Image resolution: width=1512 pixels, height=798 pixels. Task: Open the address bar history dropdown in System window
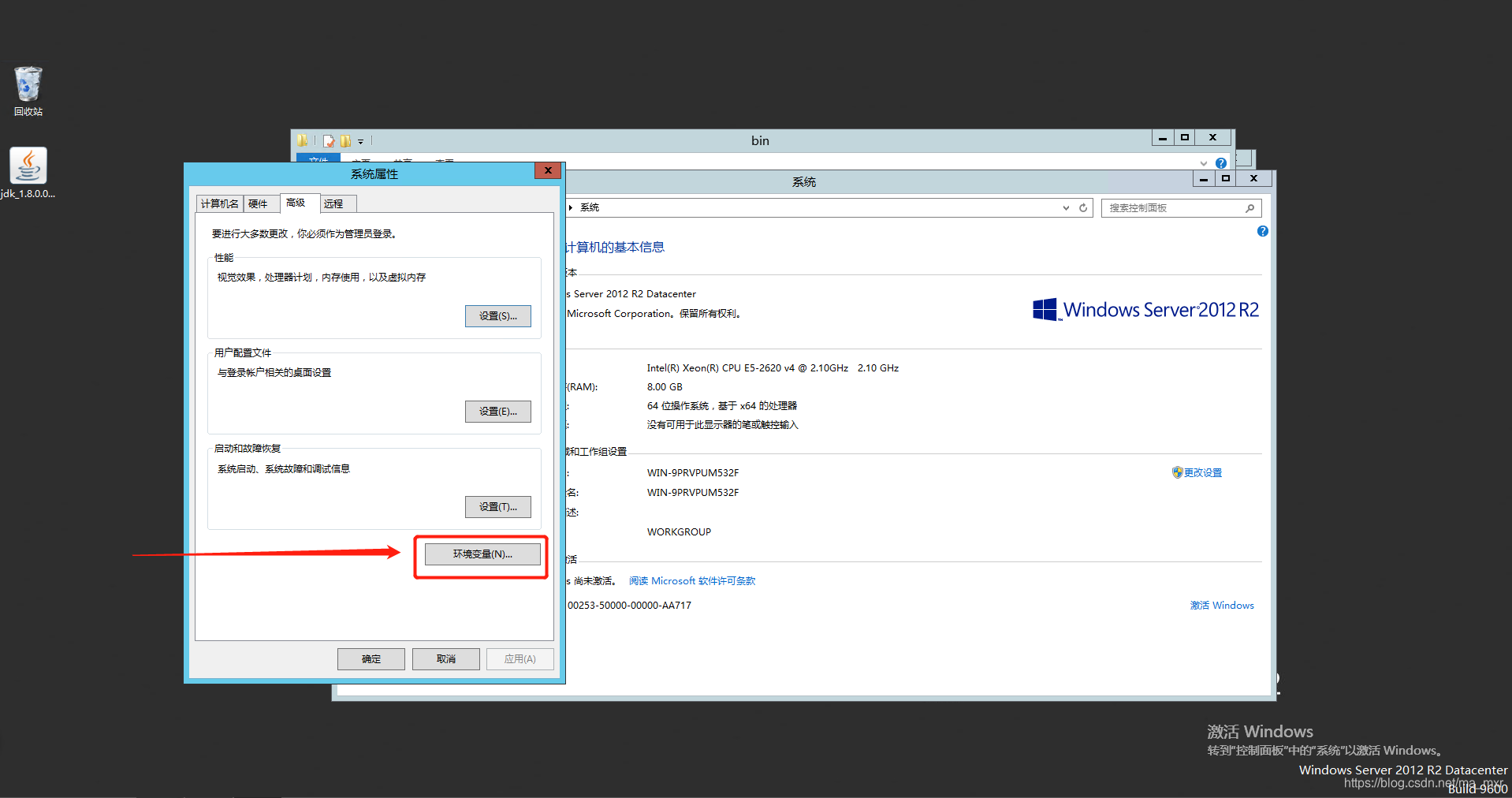[1066, 208]
